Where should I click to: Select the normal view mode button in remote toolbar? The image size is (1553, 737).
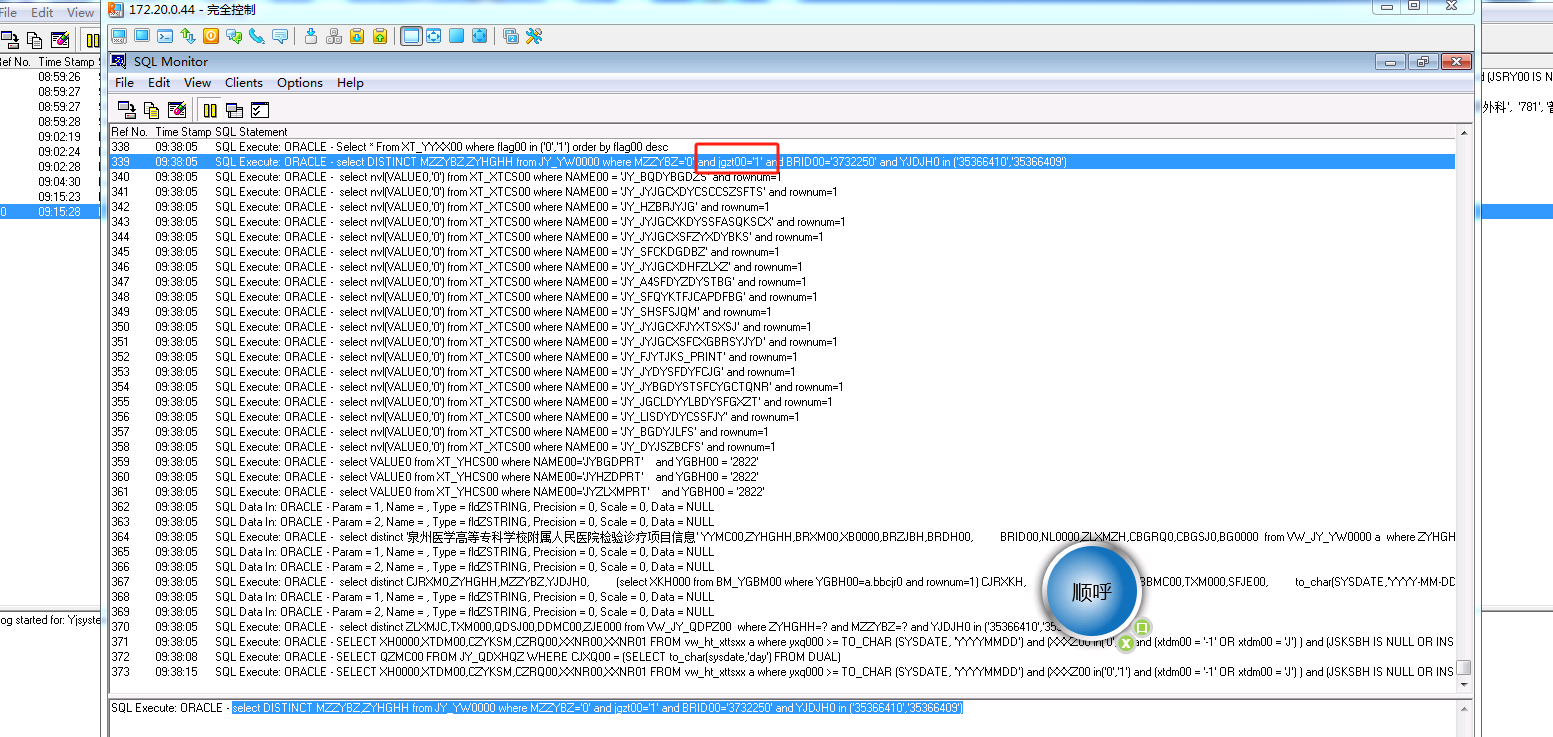[x=411, y=36]
